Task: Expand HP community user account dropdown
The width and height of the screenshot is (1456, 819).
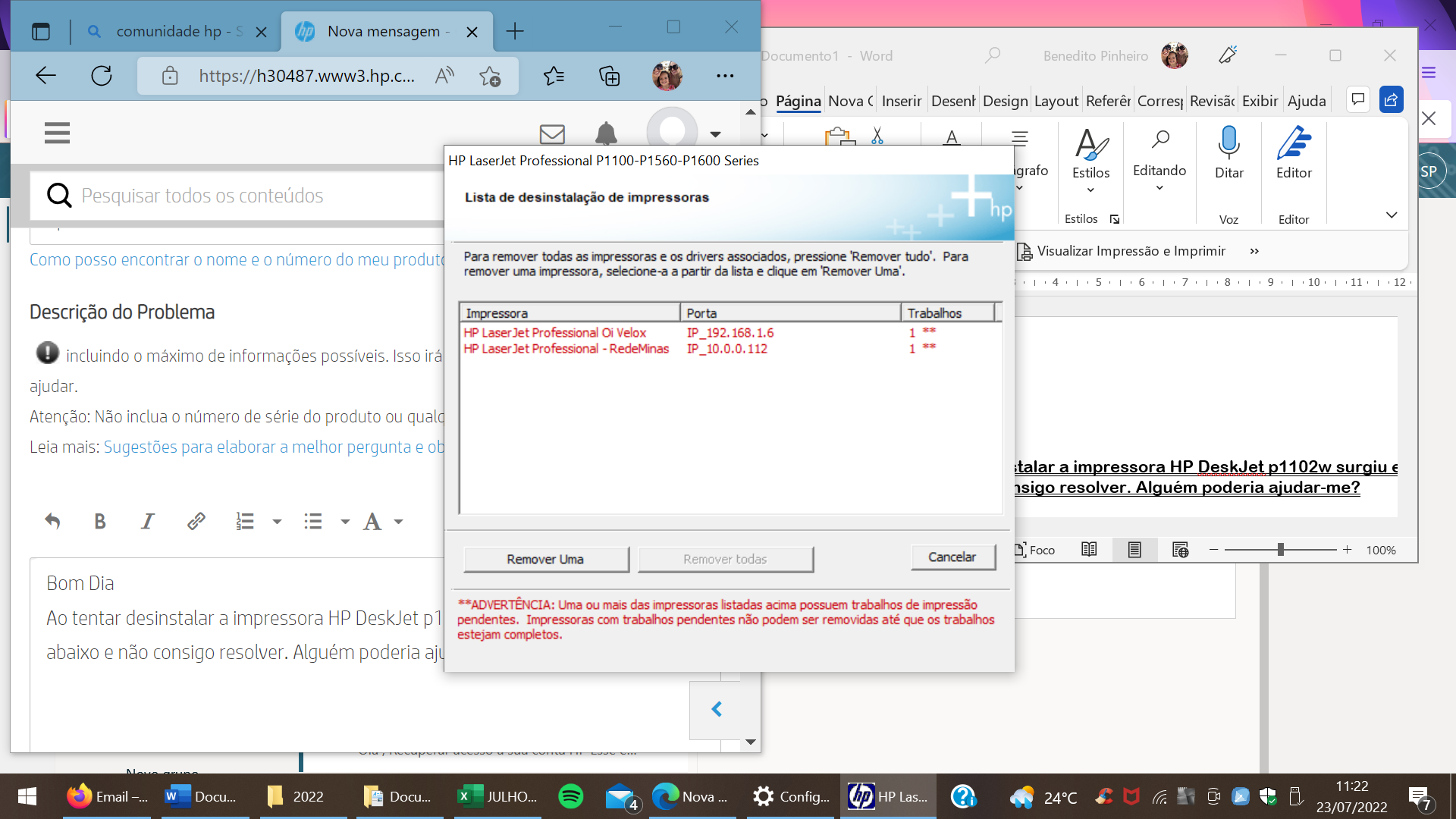Action: 715,134
